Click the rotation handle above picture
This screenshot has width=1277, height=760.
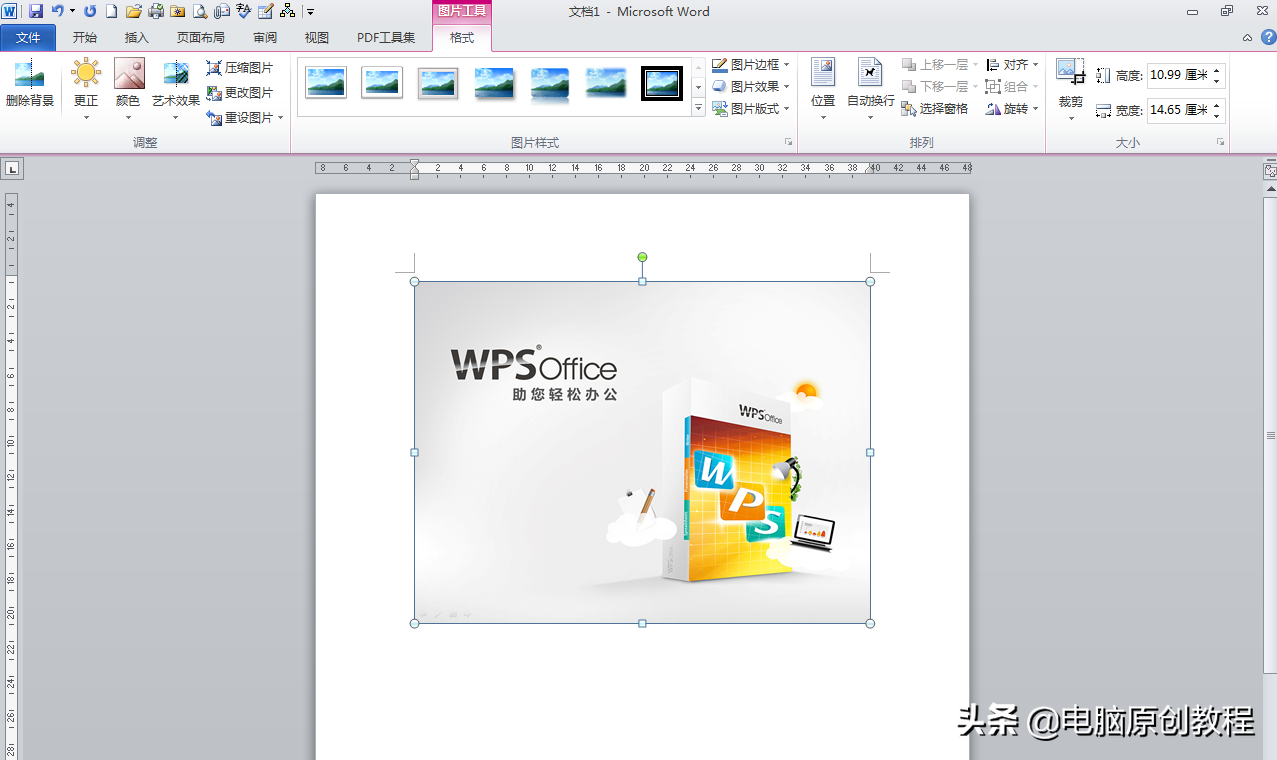point(642,257)
